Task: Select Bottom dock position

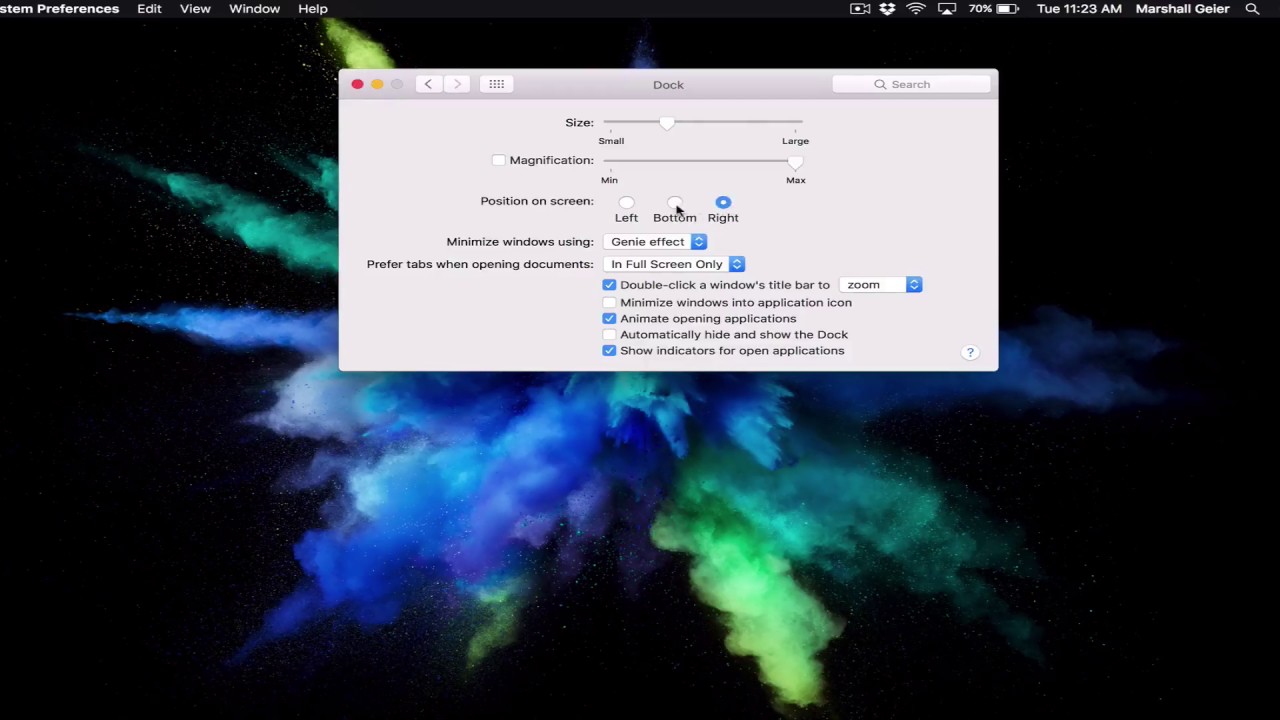Action: point(675,202)
